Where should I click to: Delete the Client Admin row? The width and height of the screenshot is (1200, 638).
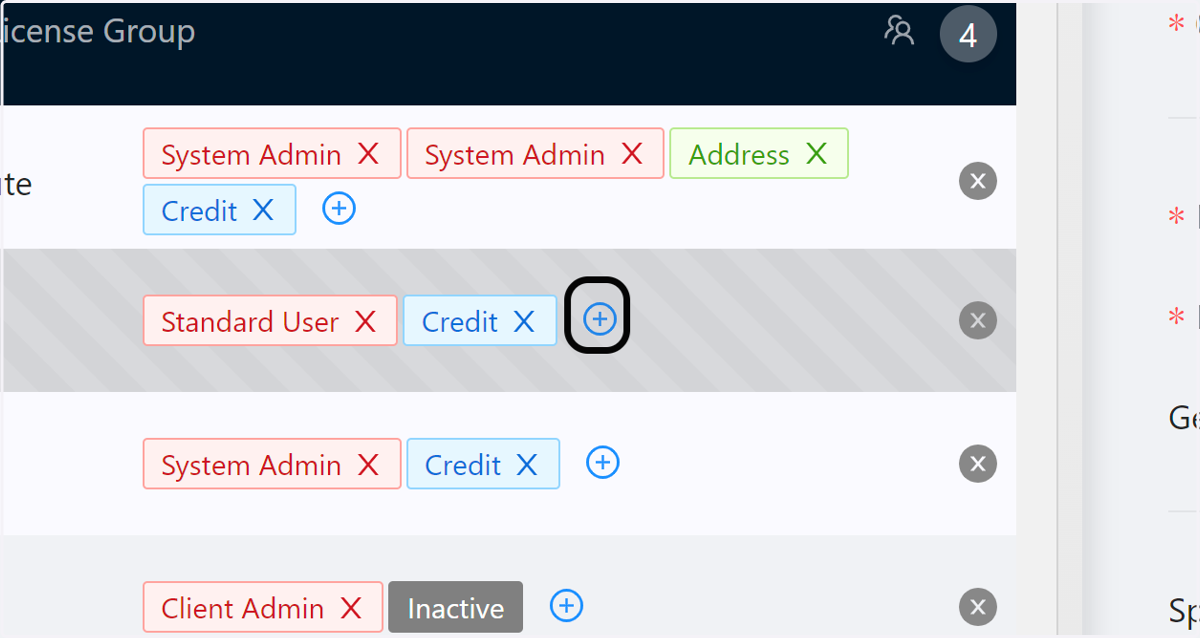click(978, 606)
